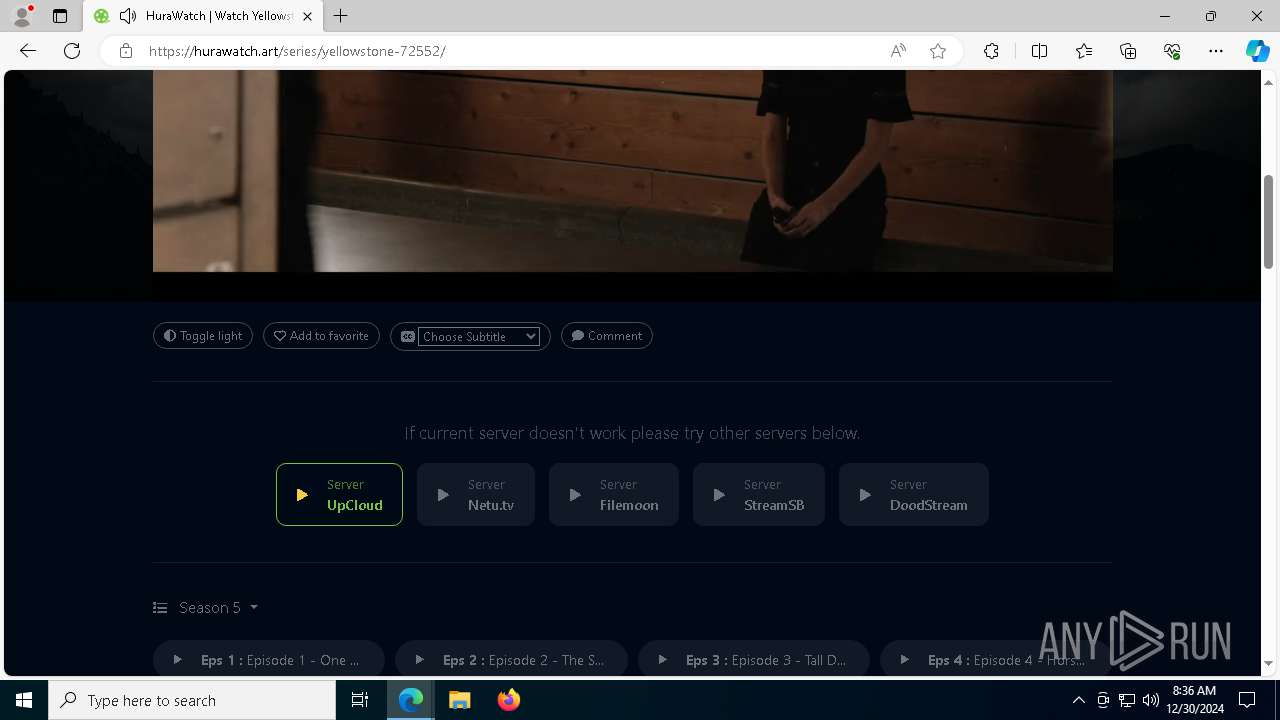Add this page to favorites star
Screen dimensions: 1280x720
pyautogui.click(x=938, y=51)
